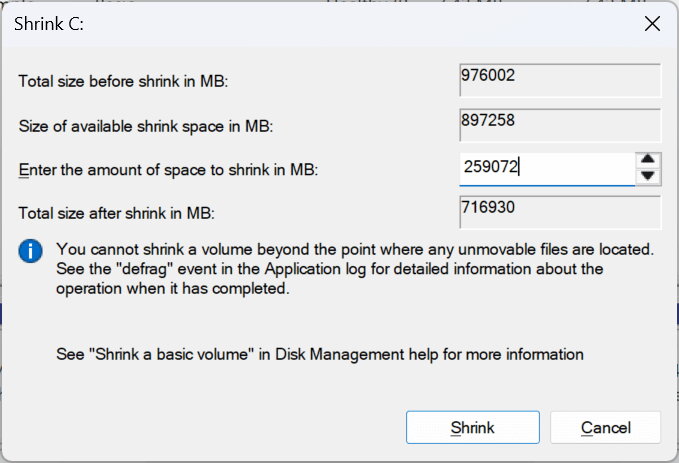Focus the shrink amount input showing 259072

(x=547, y=169)
